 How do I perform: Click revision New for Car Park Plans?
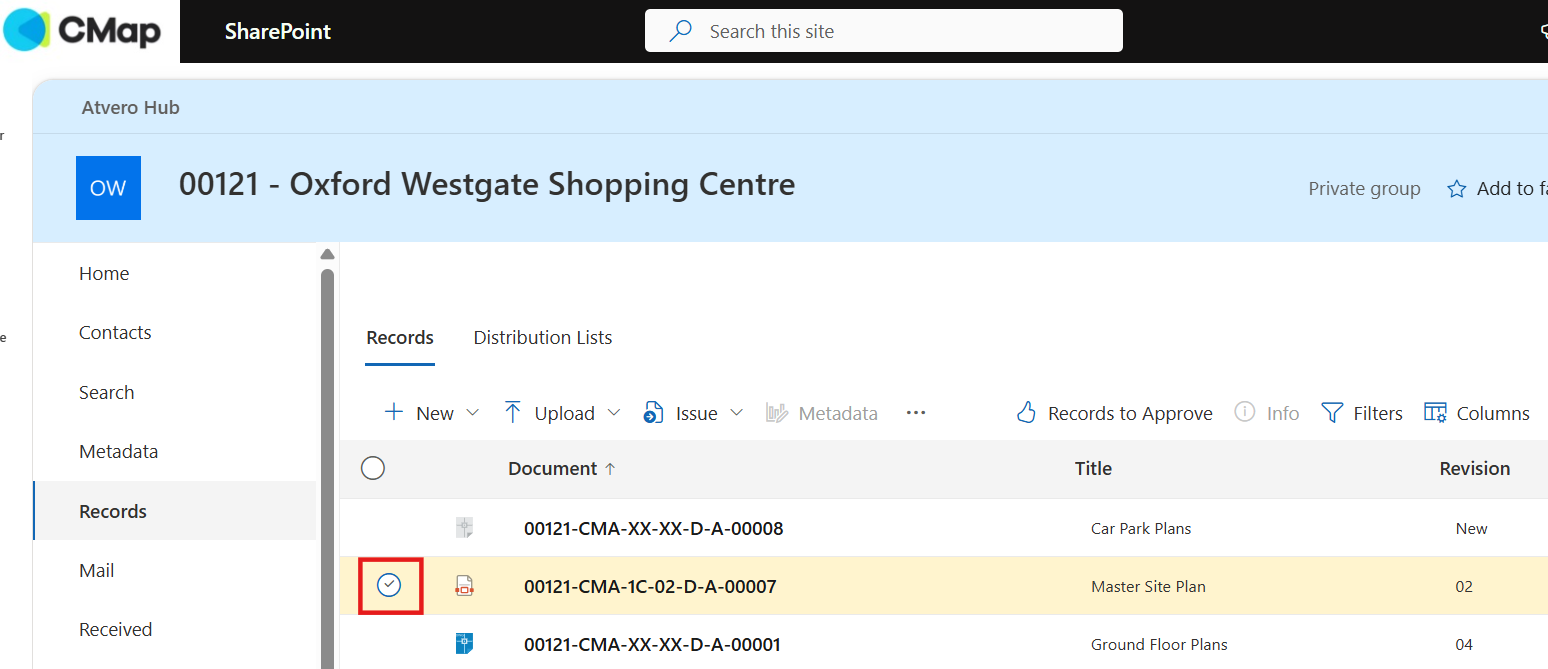[x=1472, y=528]
